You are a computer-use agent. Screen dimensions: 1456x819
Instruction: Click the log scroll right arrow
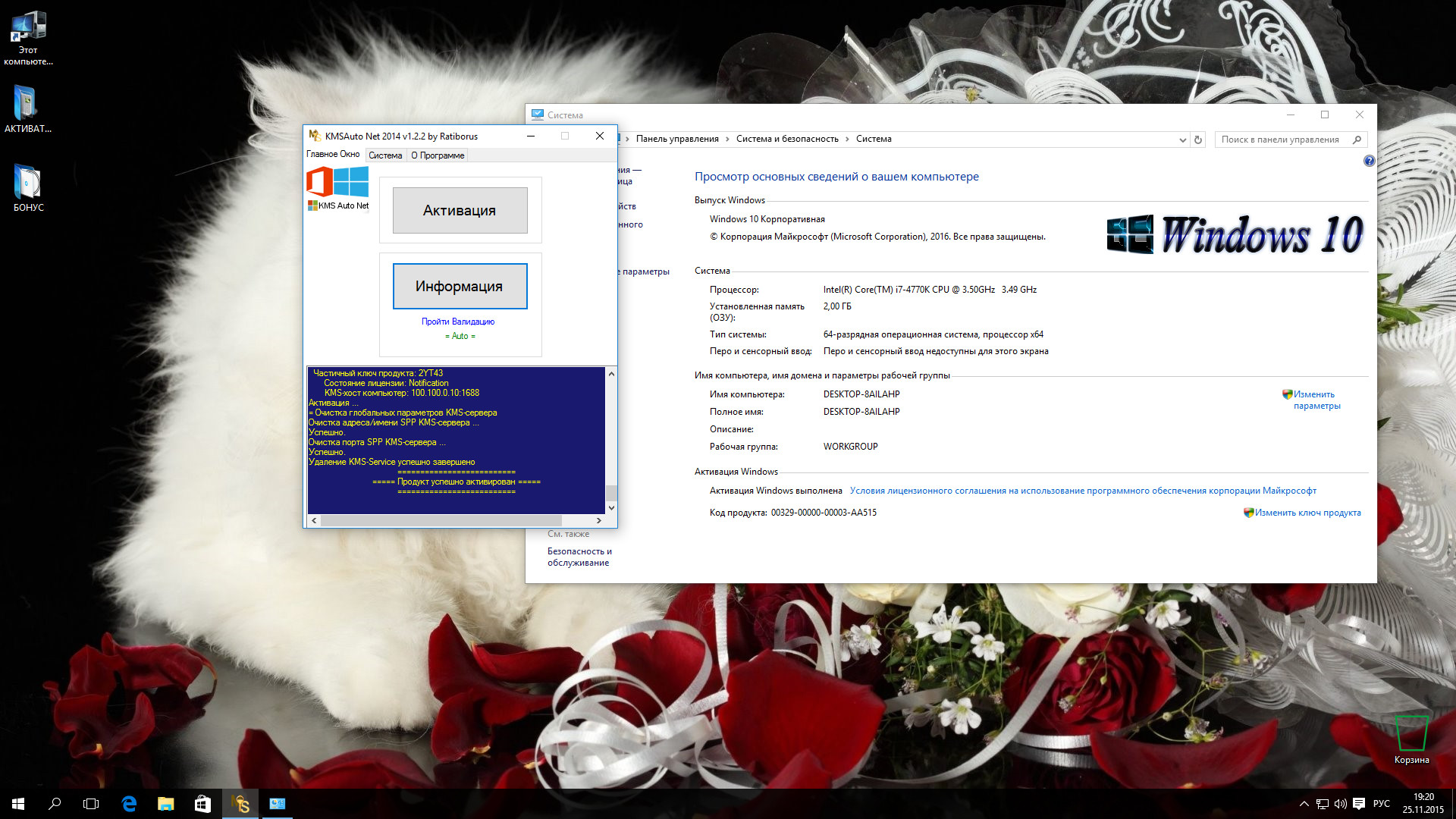point(599,520)
